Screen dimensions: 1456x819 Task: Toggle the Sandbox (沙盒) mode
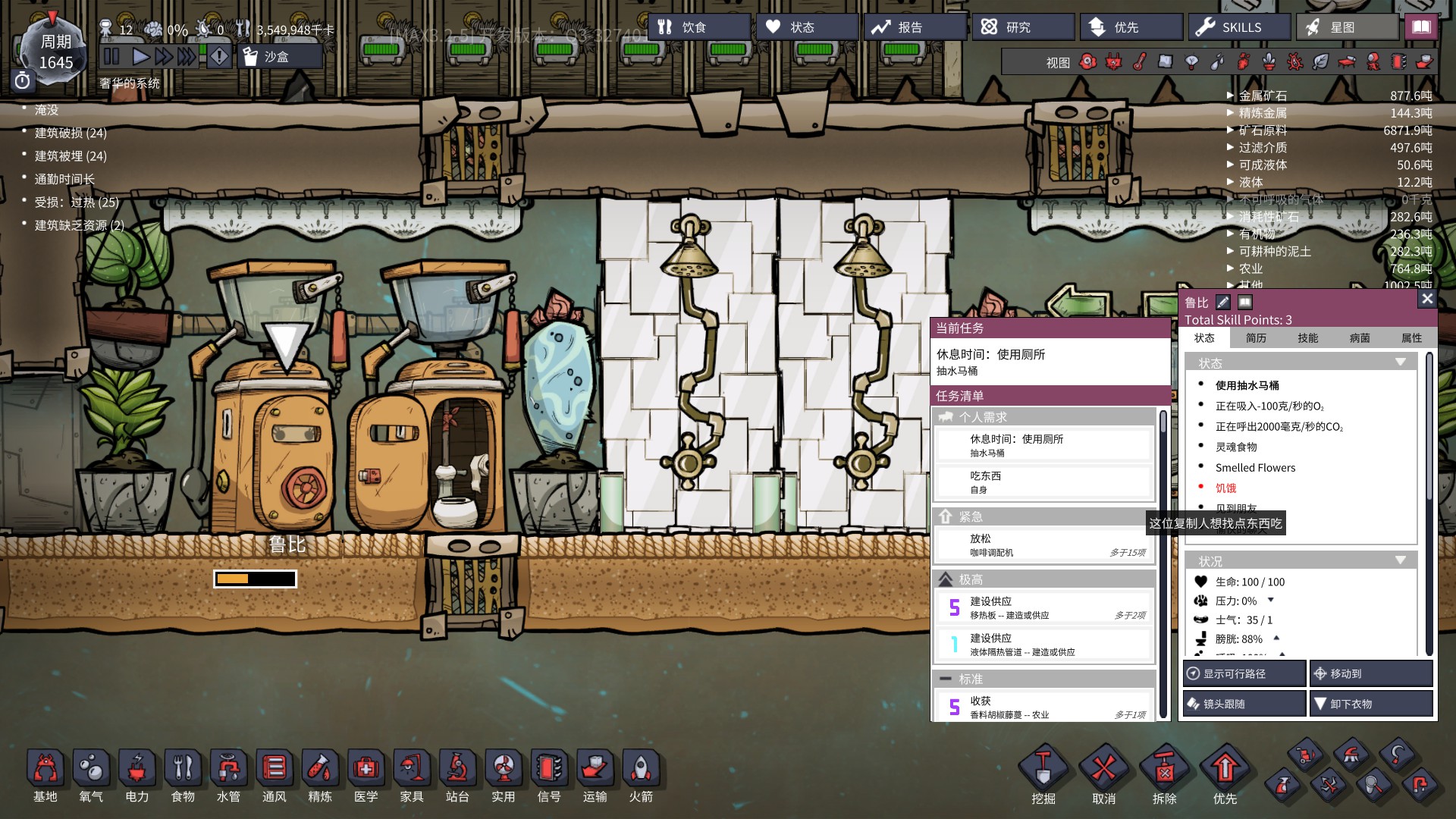279,57
